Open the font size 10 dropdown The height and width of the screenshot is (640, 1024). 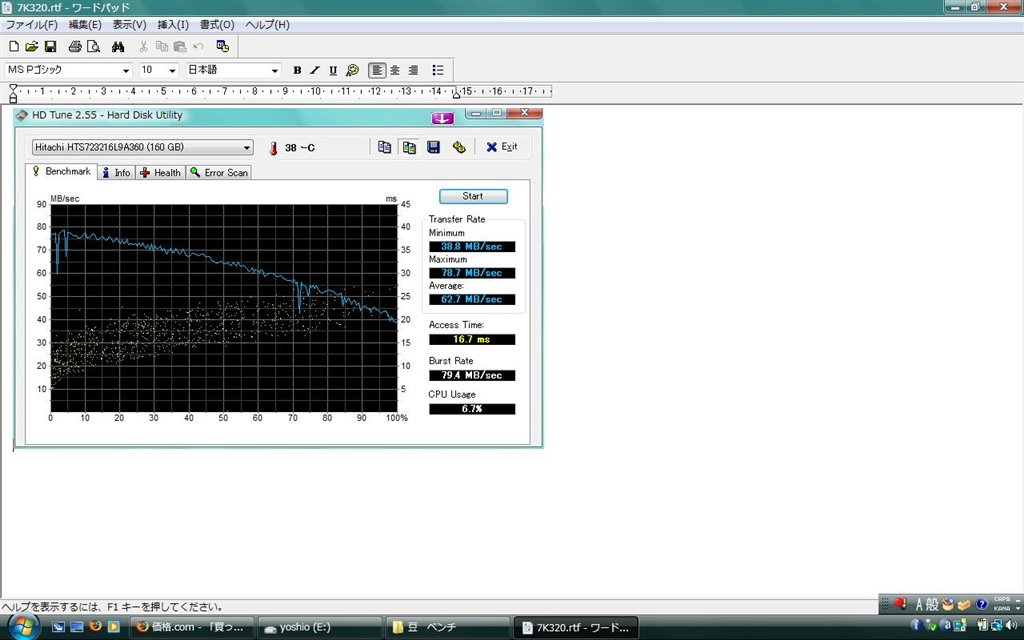tap(172, 70)
